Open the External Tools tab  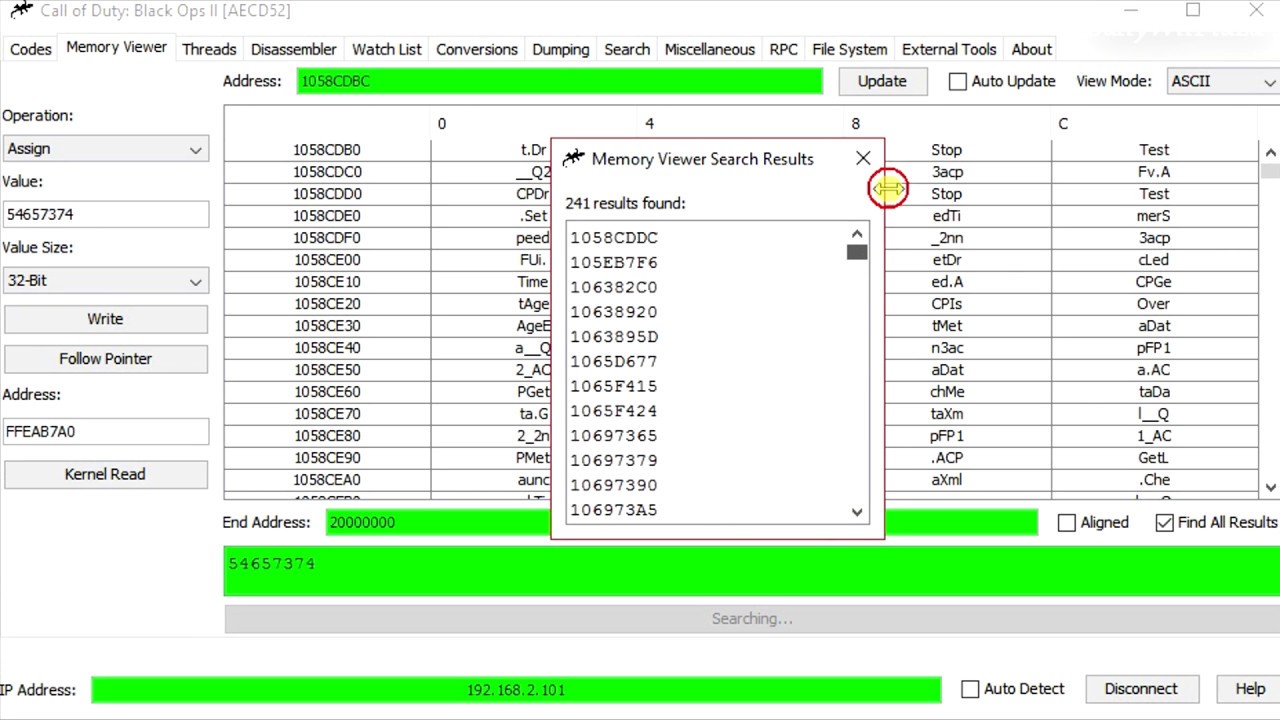click(949, 49)
